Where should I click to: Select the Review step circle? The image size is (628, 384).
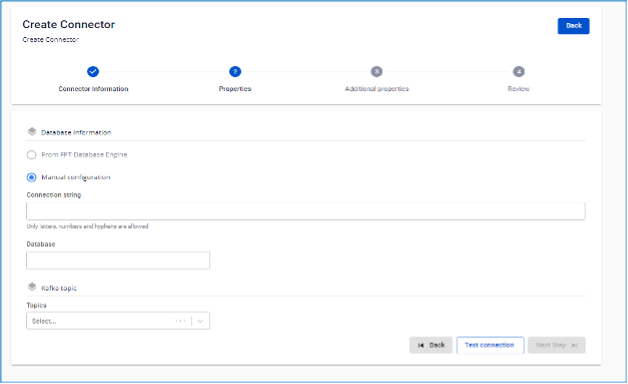[x=519, y=72]
